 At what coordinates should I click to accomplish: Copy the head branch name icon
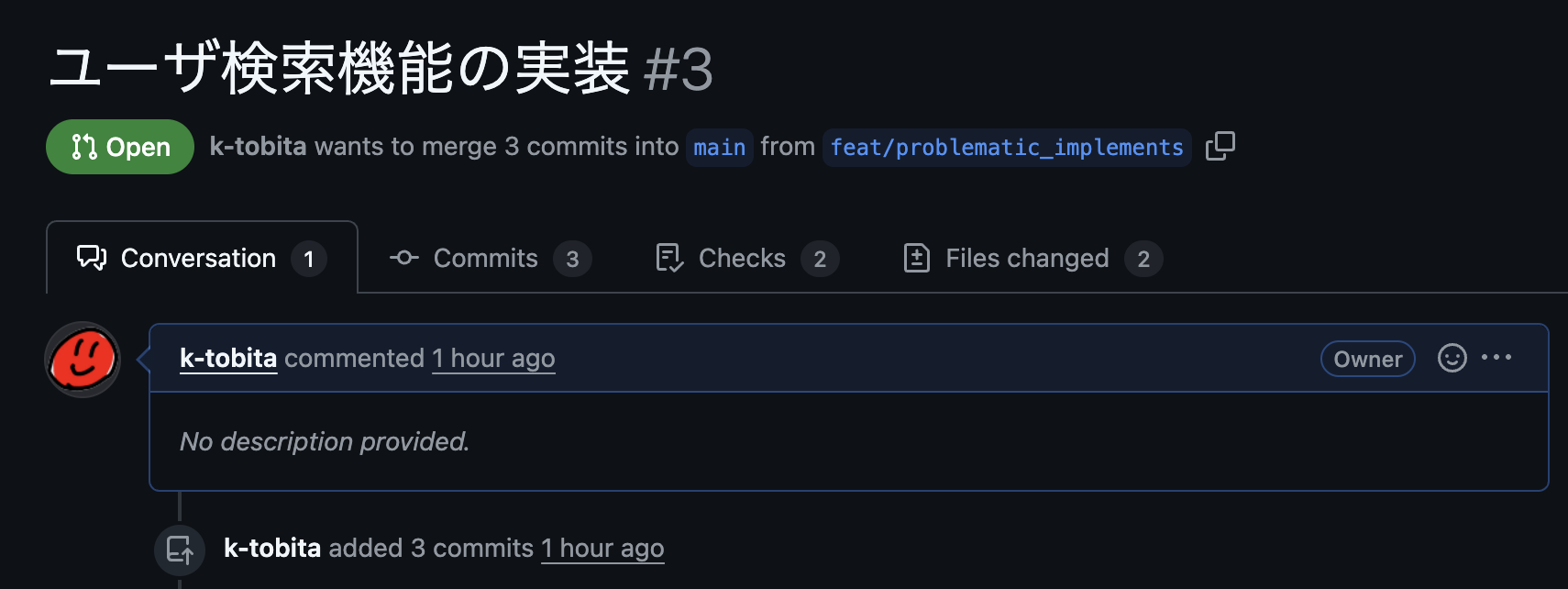coord(1220,146)
